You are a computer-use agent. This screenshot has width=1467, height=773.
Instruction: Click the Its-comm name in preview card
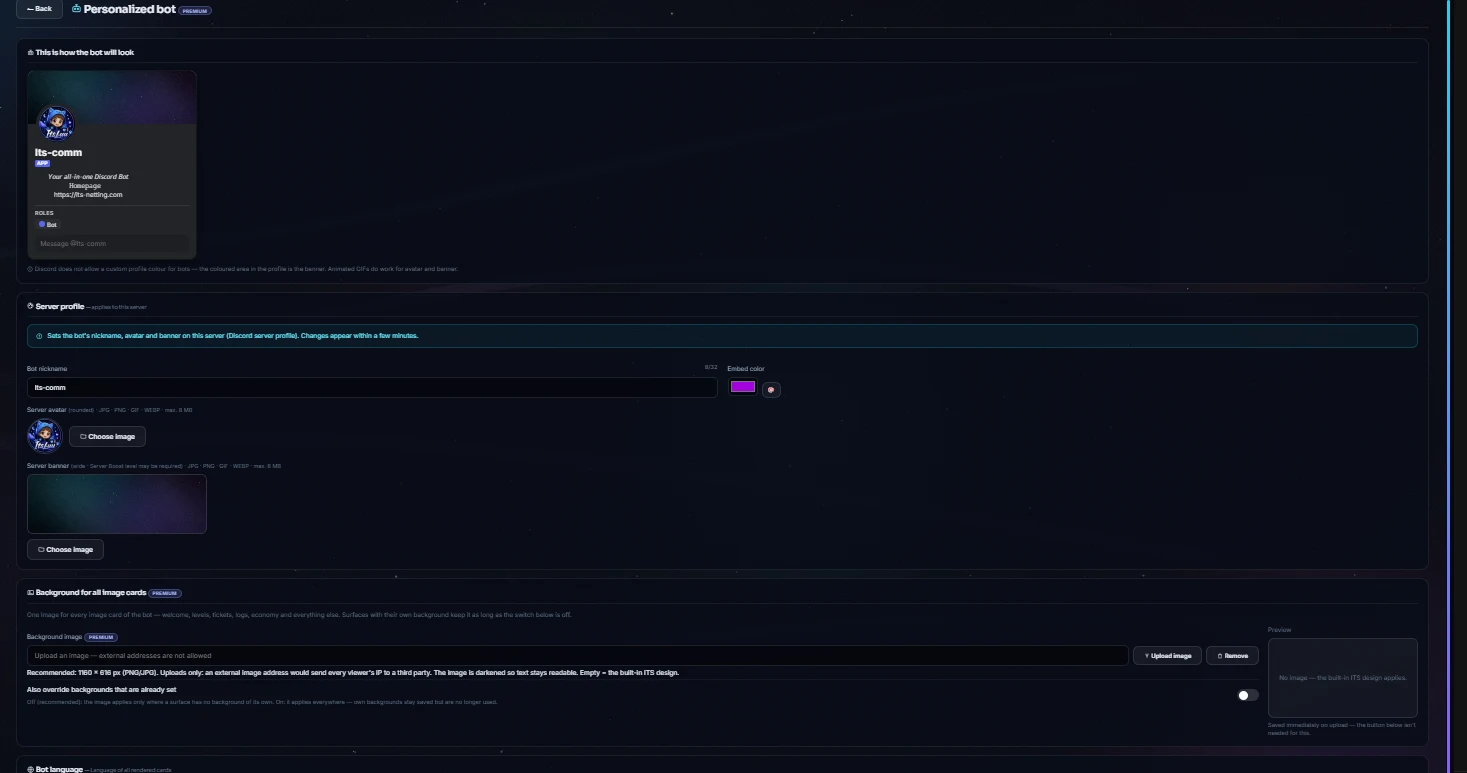pyautogui.click(x=58, y=152)
